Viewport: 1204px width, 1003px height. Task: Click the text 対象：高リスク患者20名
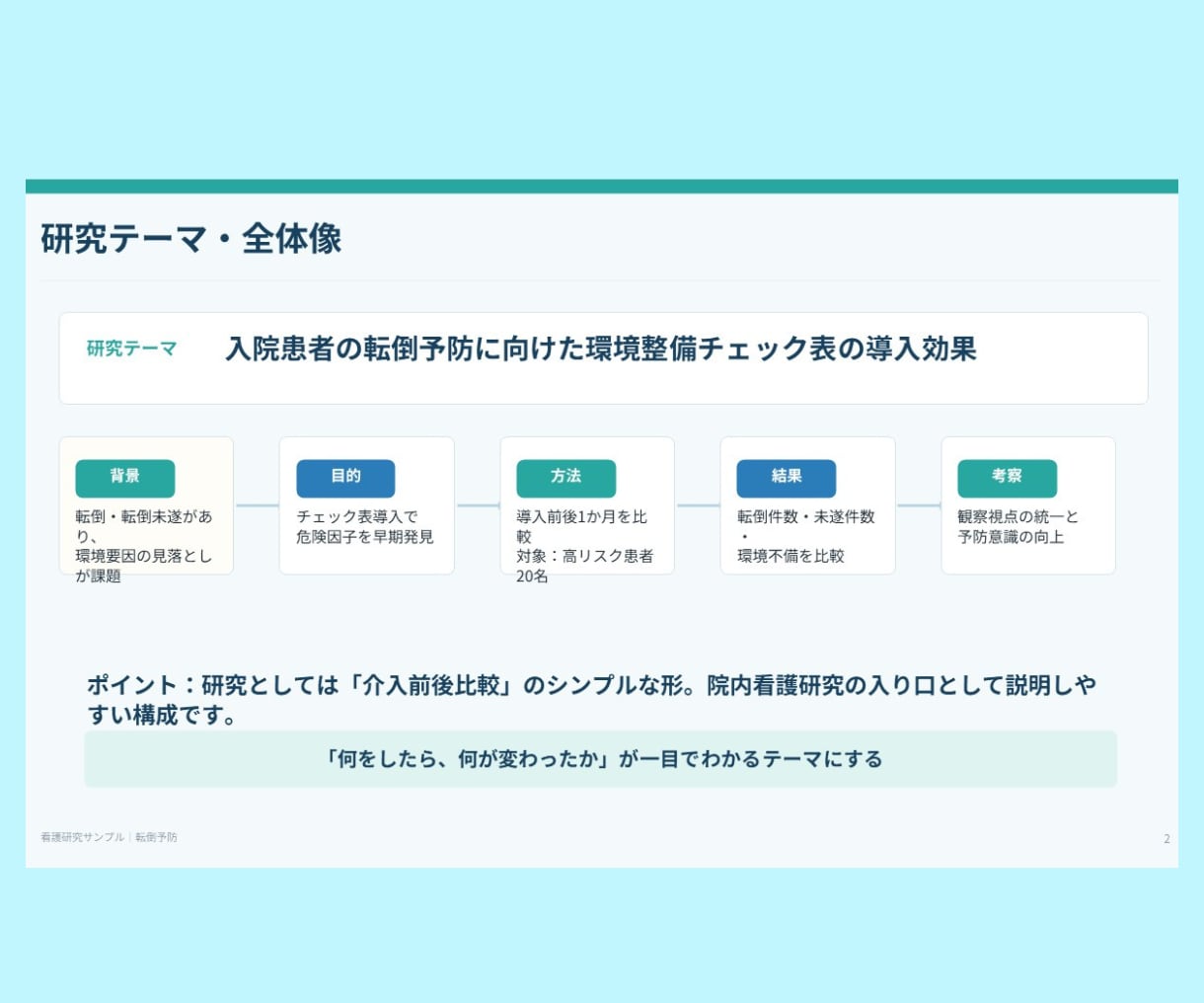click(x=584, y=566)
